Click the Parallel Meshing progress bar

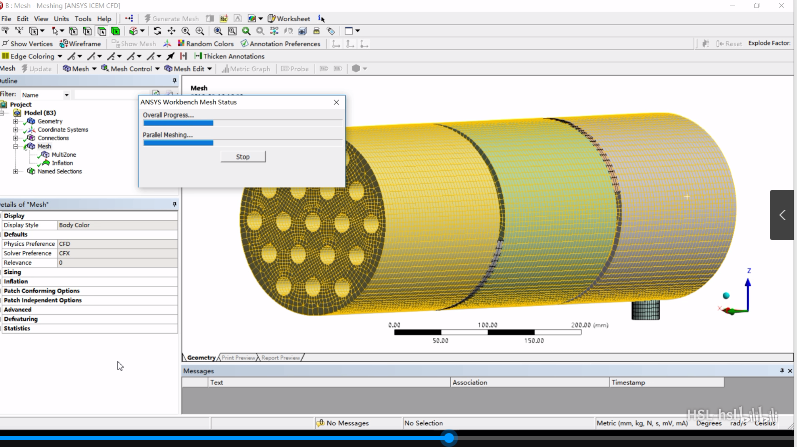[242, 143]
